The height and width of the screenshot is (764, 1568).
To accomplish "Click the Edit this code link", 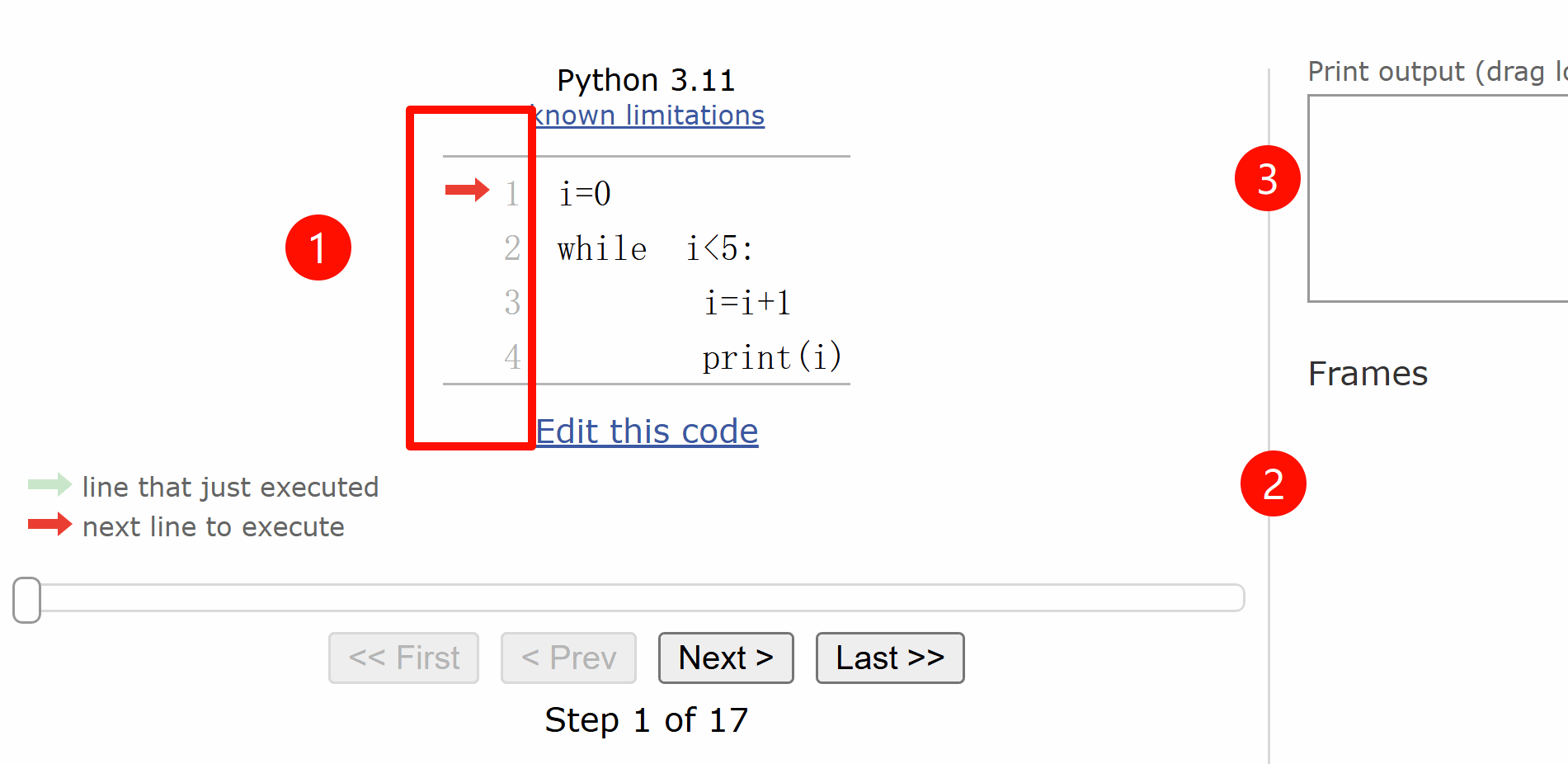I will tap(647, 432).
